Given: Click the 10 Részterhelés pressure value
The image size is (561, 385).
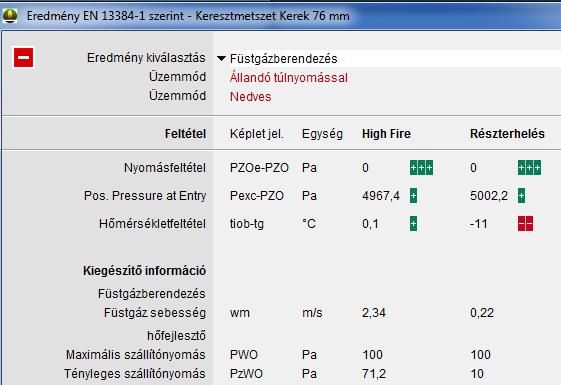Looking at the screenshot, I should tap(477, 374).
